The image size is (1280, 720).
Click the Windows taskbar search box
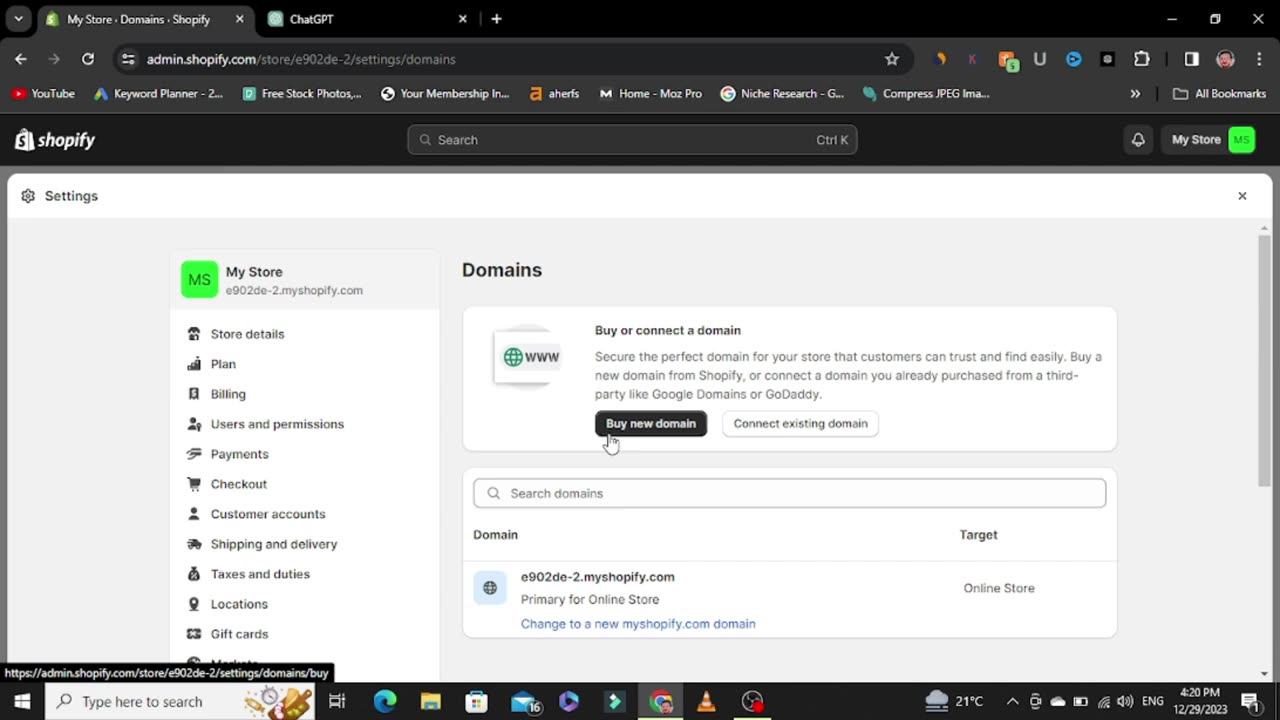(x=180, y=701)
